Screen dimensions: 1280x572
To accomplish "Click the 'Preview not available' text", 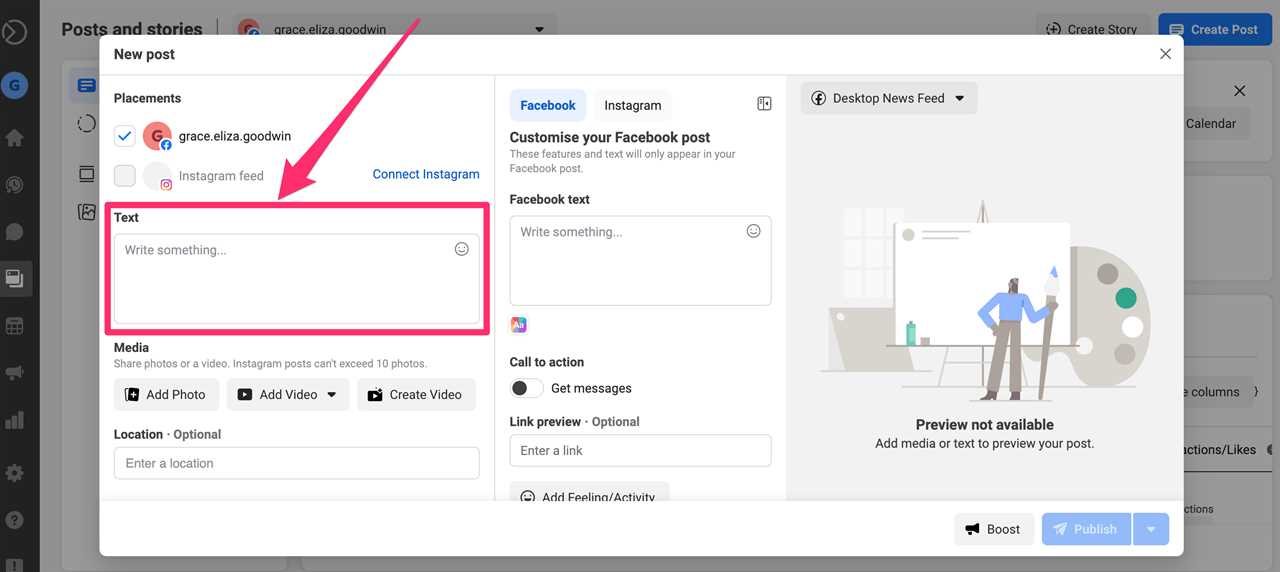I will coord(985,424).
